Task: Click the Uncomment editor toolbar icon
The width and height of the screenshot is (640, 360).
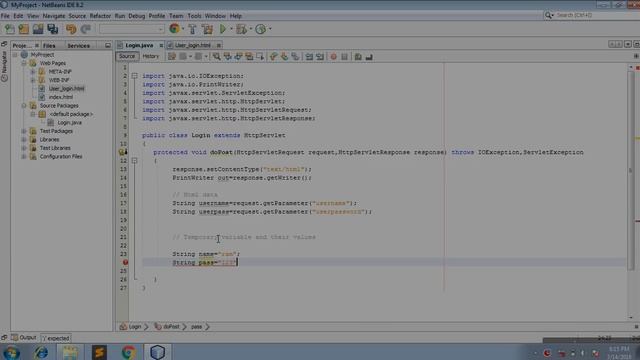Action: coord(369,57)
